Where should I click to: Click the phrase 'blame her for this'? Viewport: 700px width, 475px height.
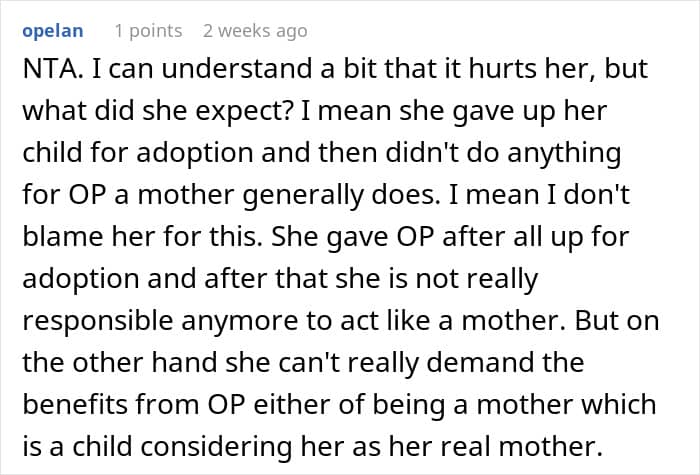[140, 237]
